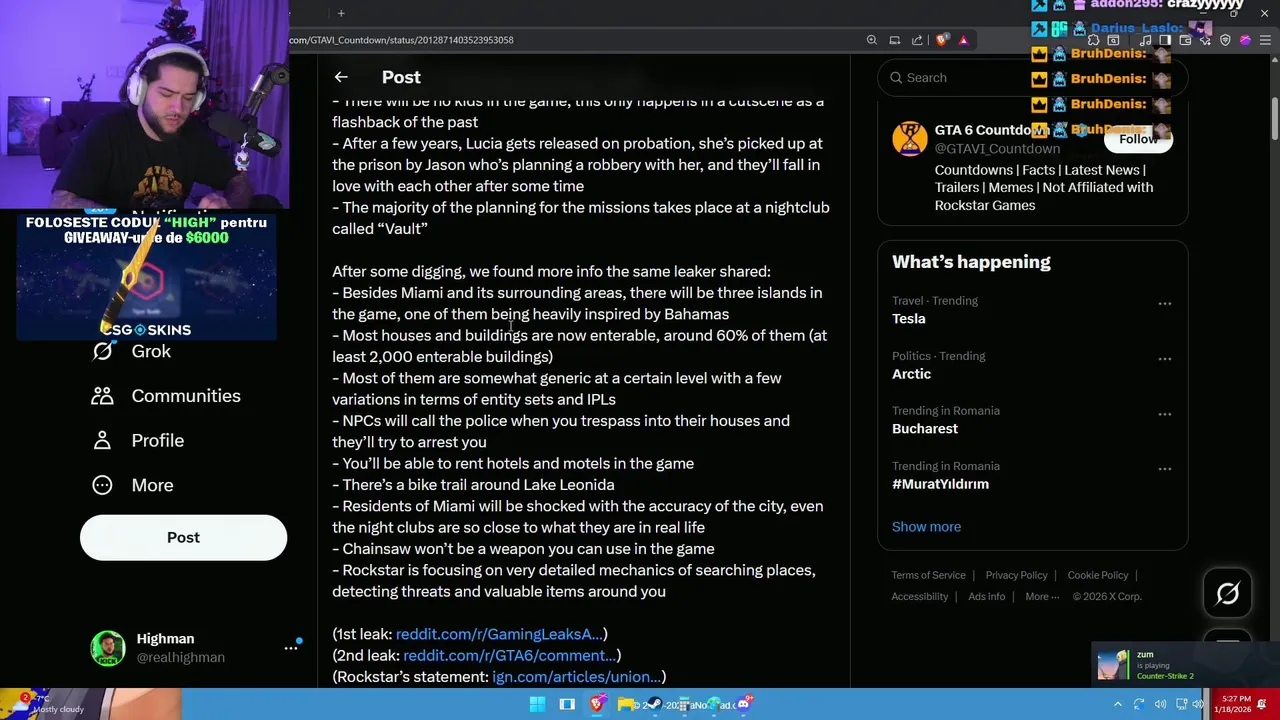Open the ign.com Rockstar statement link
This screenshot has height=720, width=1280.
(576, 677)
